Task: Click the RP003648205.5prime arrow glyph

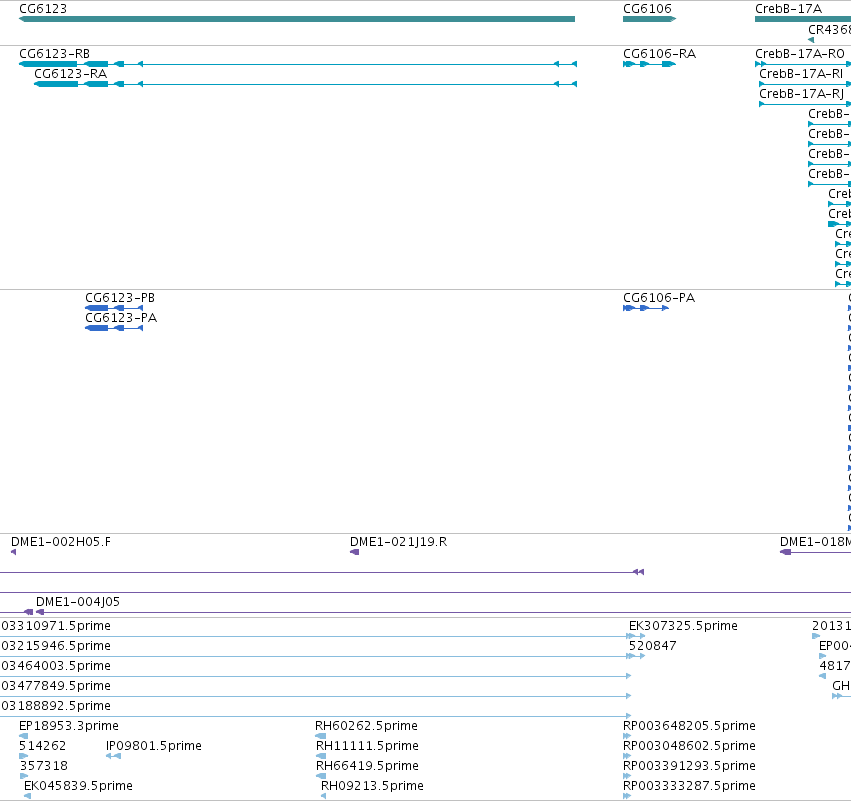Action: [x=627, y=736]
